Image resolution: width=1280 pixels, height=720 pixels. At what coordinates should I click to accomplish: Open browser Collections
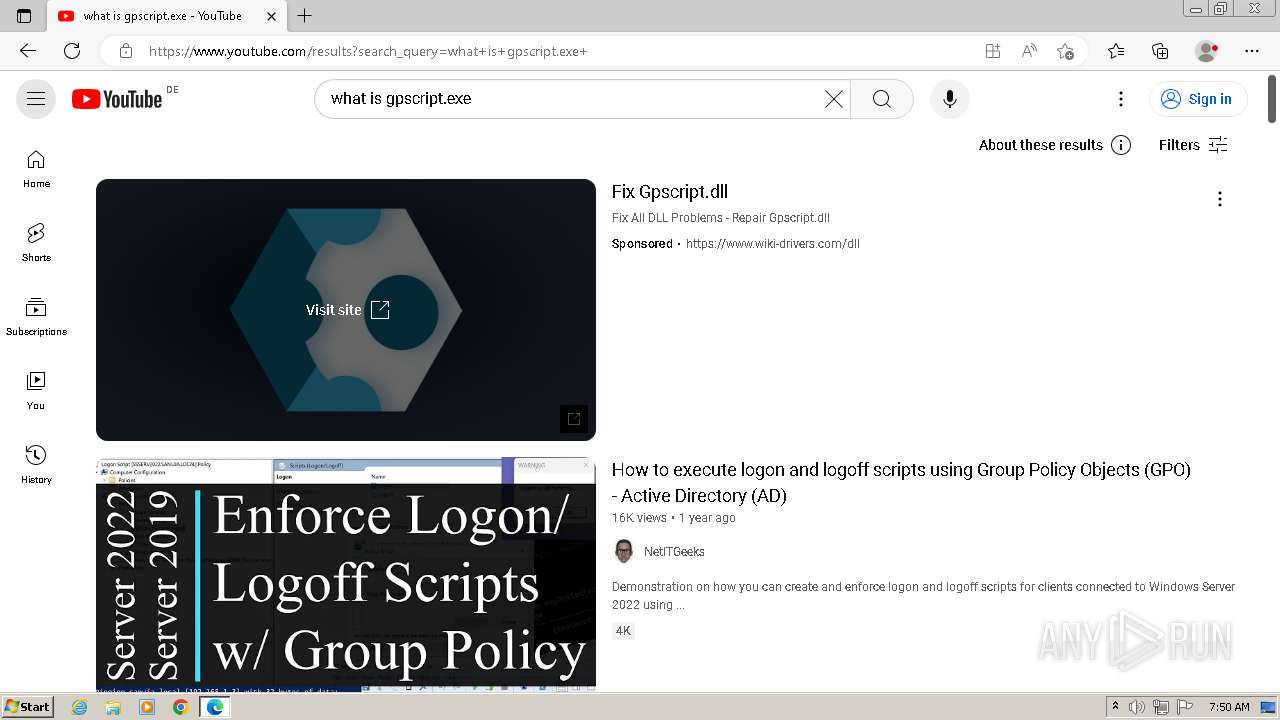tap(1160, 51)
